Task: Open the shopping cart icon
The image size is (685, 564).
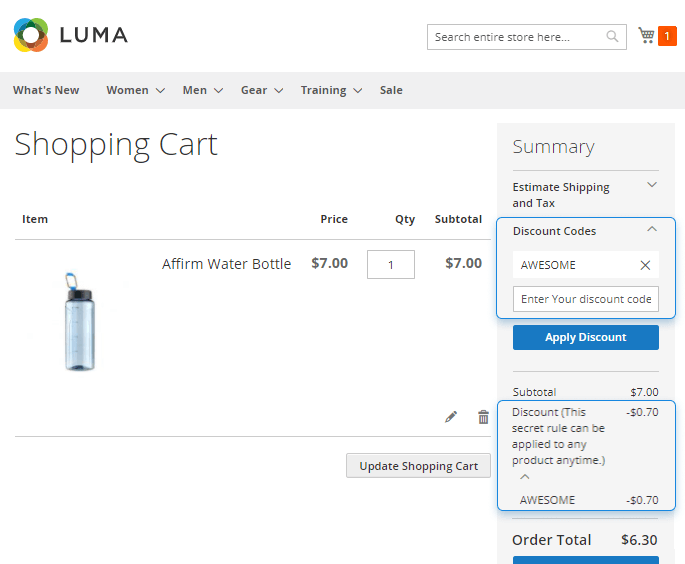Action: pos(646,36)
